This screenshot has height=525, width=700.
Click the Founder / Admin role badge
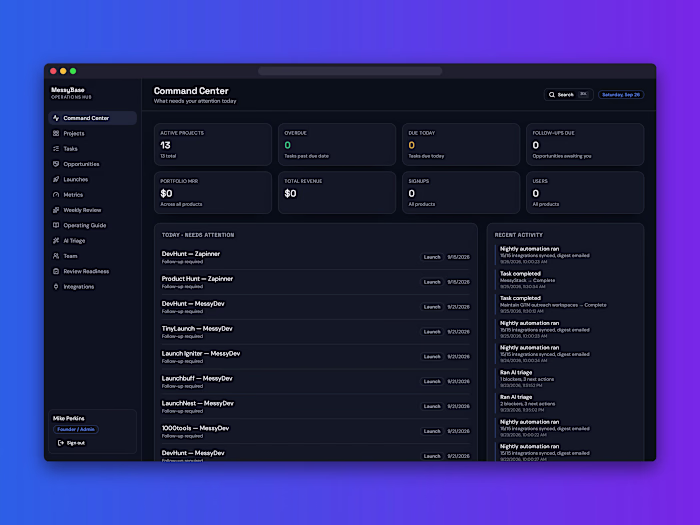point(76,429)
